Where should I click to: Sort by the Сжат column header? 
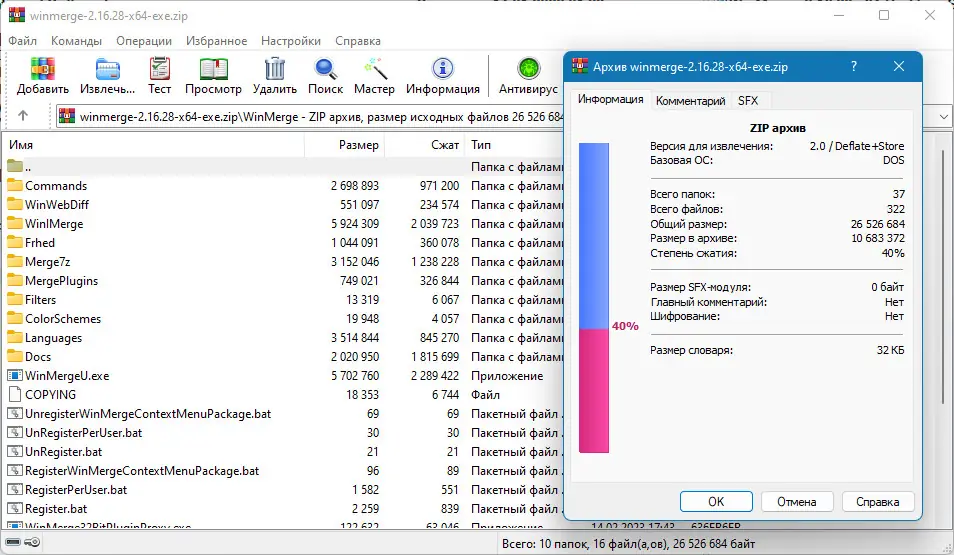pos(425,145)
